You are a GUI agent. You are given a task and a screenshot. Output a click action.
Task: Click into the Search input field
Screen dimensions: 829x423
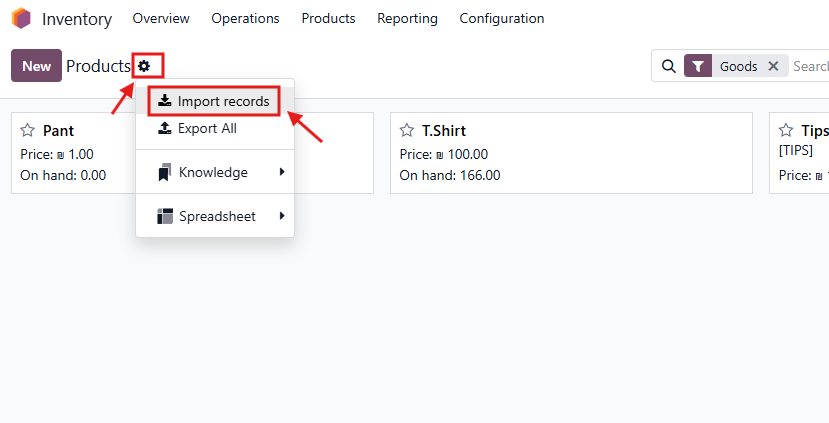[810, 66]
